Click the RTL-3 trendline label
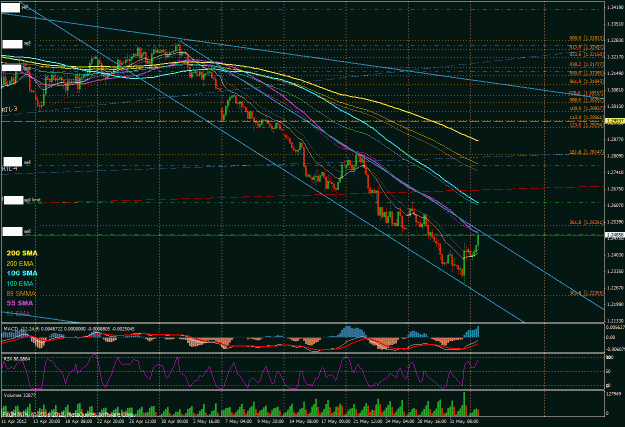The width and height of the screenshot is (625, 427). tap(10, 109)
